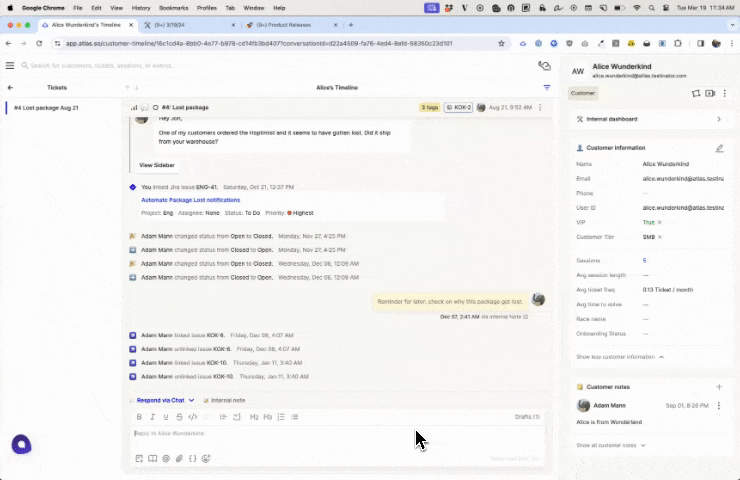
Task: Set priority via the signal bars icon
Action: coord(134,108)
